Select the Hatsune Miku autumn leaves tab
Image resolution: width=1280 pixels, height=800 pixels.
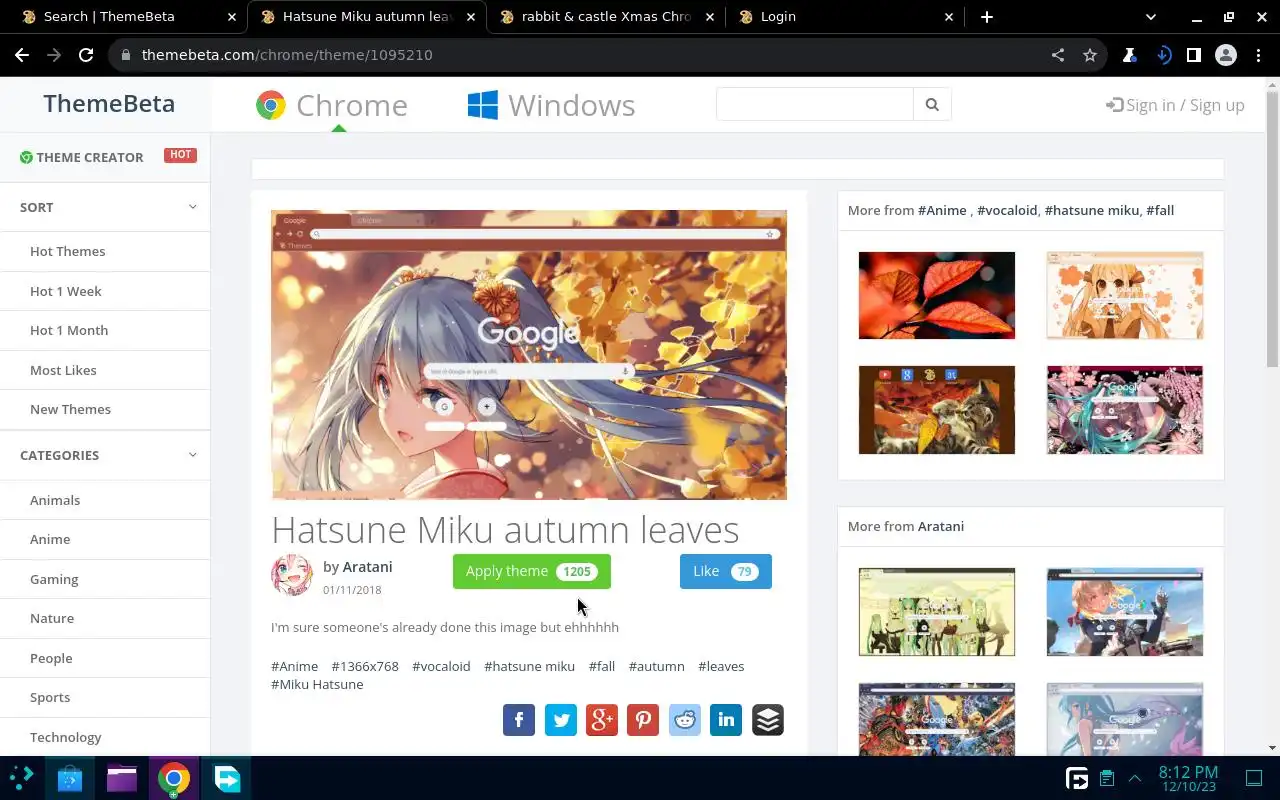pyautogui.click(x=366, y=17)
